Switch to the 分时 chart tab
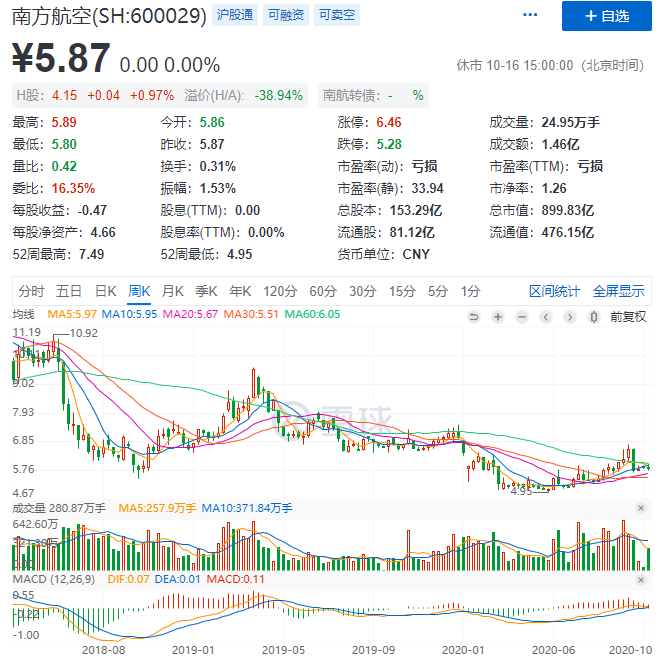660x658 pixels. [31, 291]
